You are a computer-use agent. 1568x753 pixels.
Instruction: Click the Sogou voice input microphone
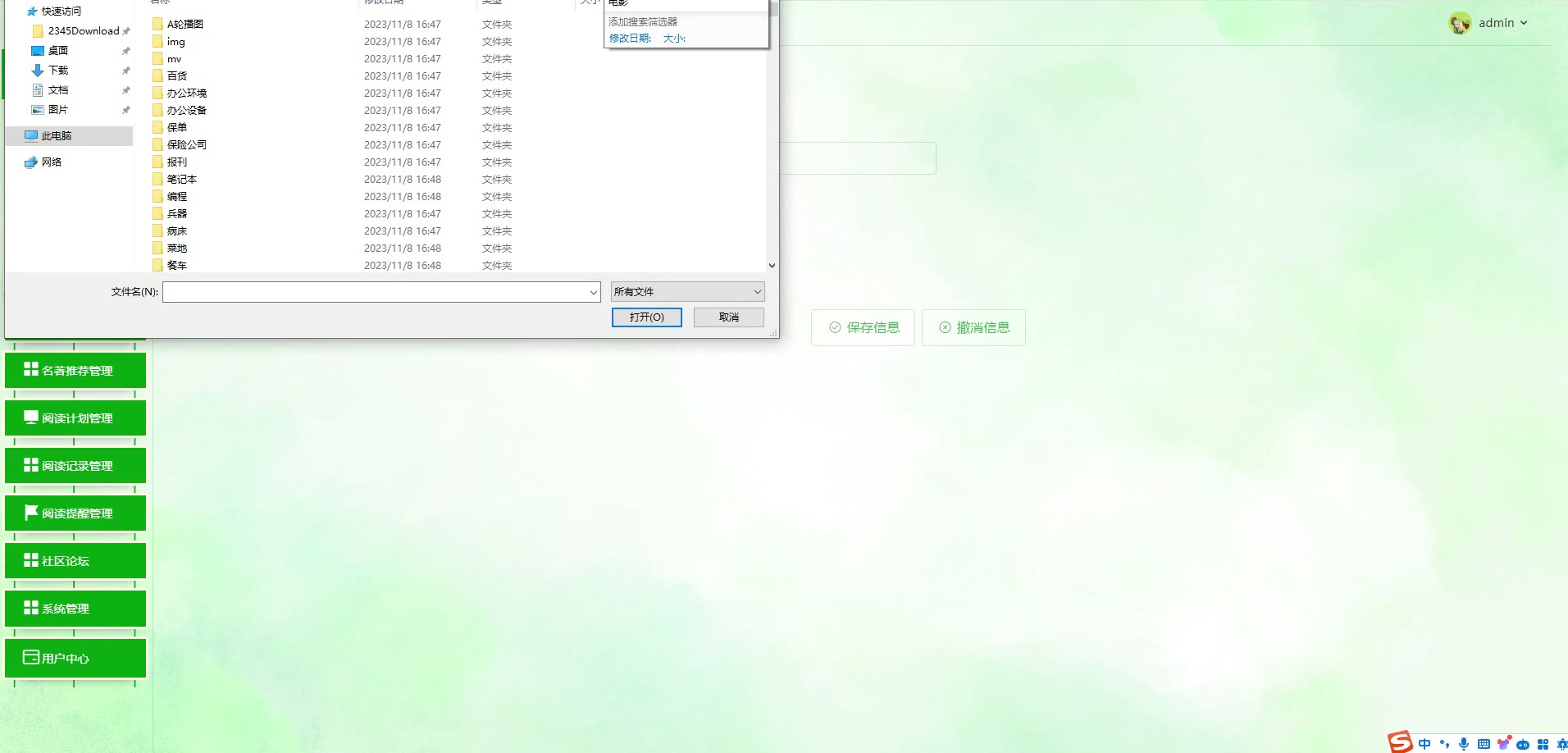[1464, 744]
